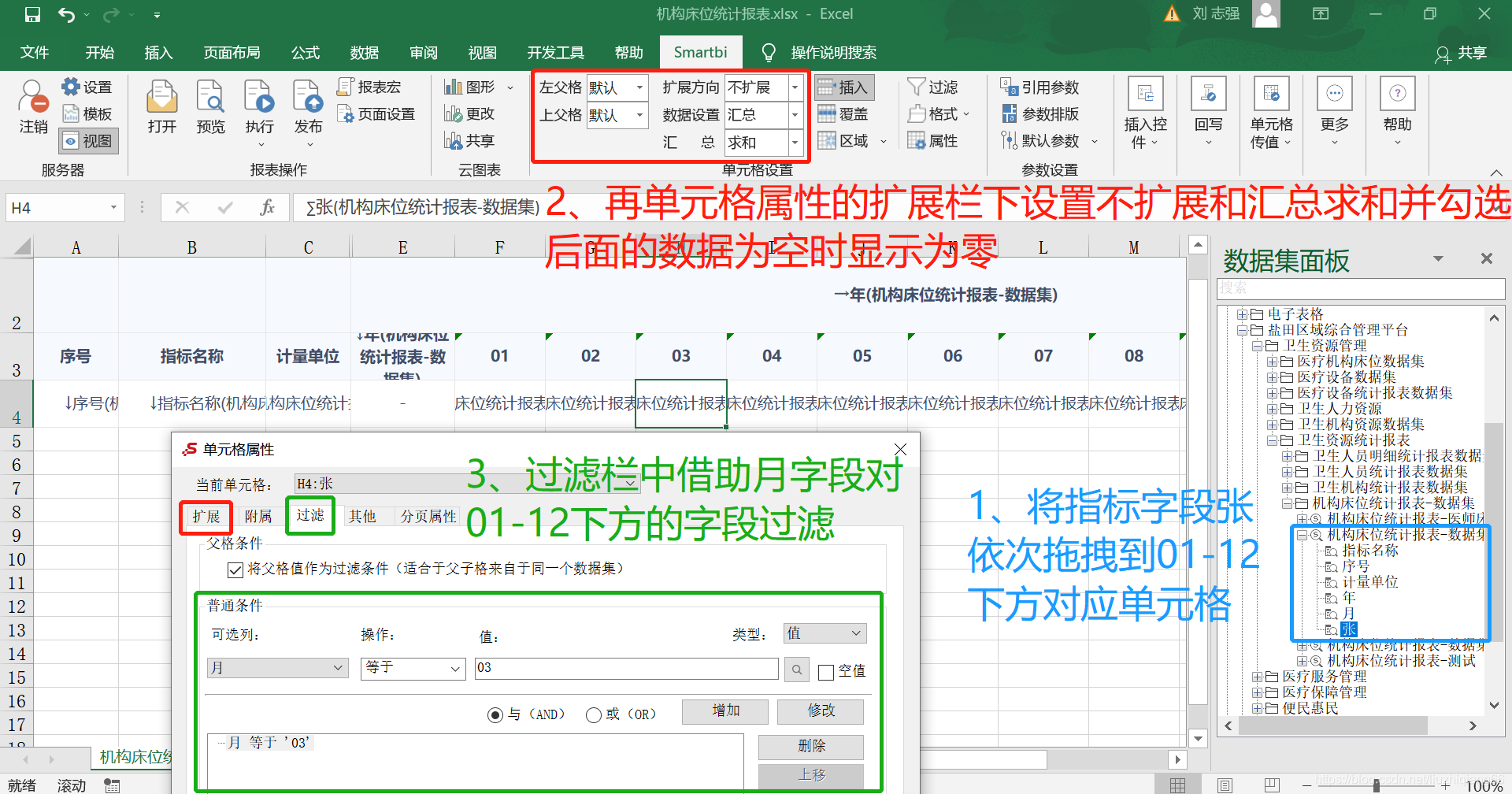Open the 设置 server settings
1512x794 pixels.
[x=87, y=87]
